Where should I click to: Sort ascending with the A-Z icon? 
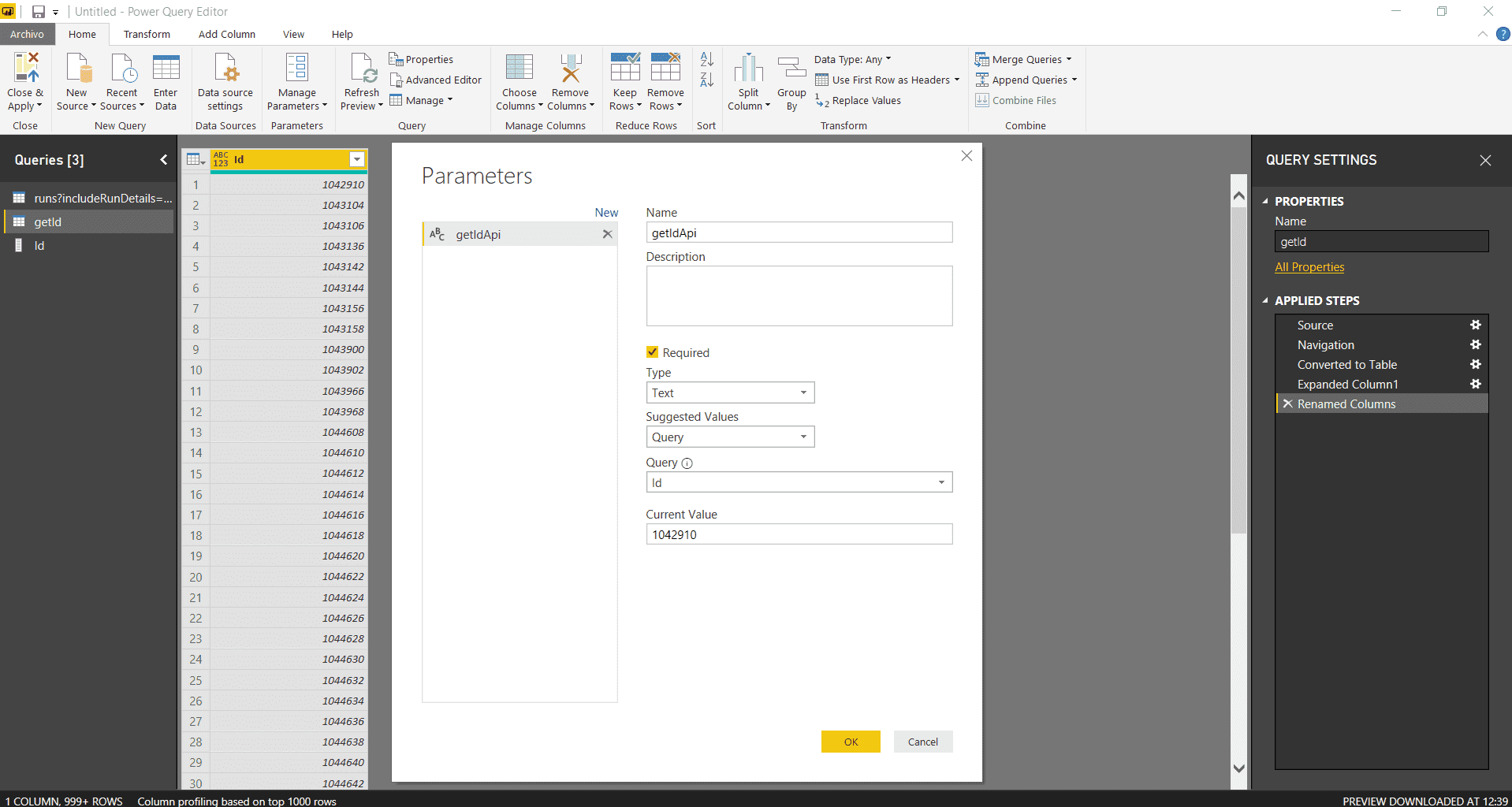pyautogui.click(x=706, y=60)
